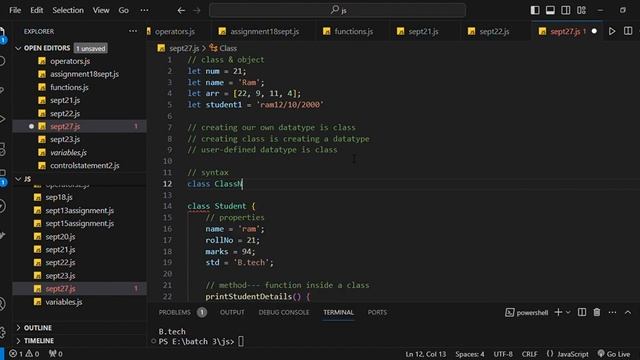The image size is (640, 360).
Task: Switch to the operators.js tab
Action: 175,31
